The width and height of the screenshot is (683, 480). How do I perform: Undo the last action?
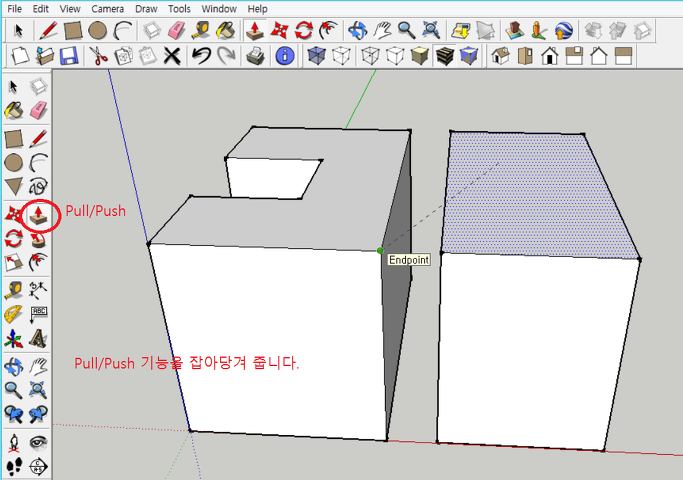coord(201,56)
